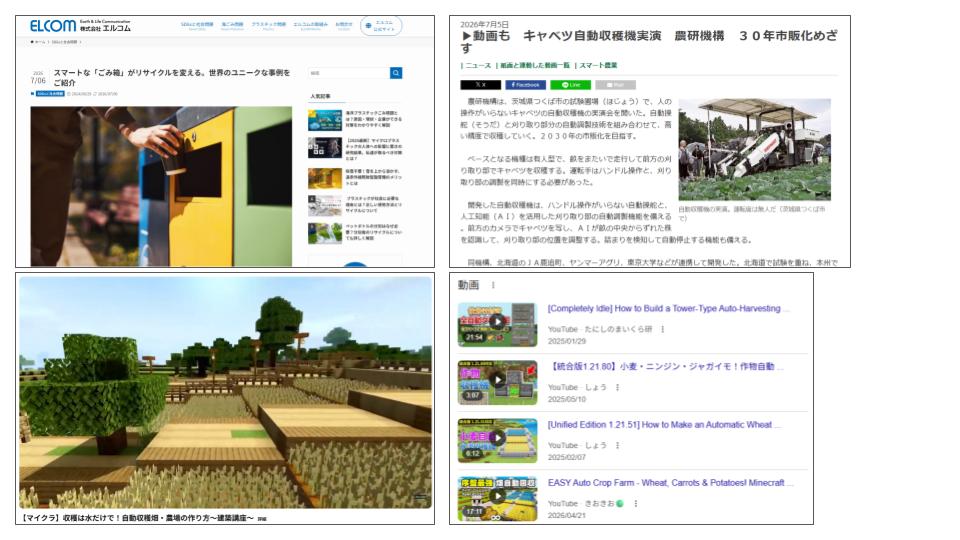Screen dimensions: 960x540
Task: Open the microplastics popular article thumbnail
Action: (x=324, y=148)
